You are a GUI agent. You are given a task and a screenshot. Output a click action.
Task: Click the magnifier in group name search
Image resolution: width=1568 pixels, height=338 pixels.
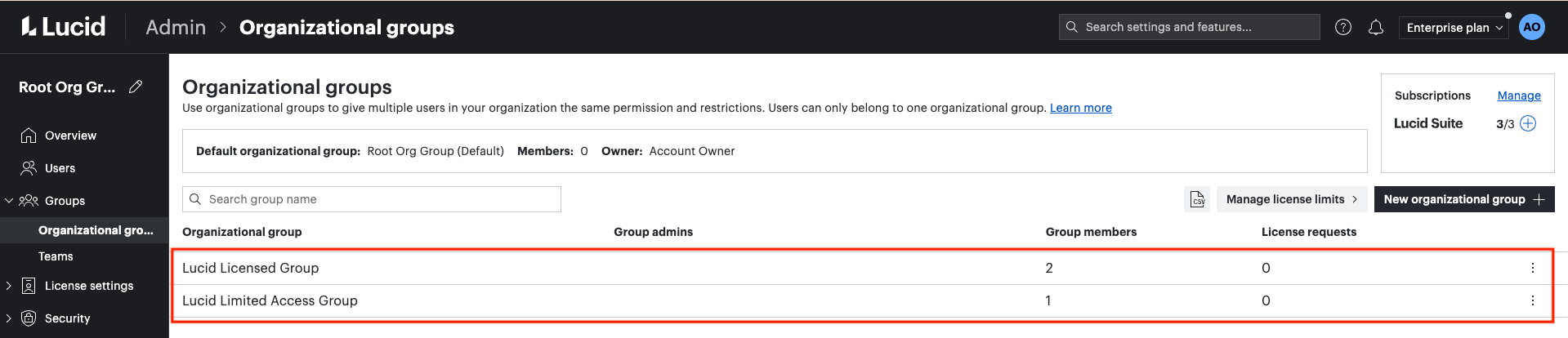pyautogui.click(x=195, y=199)
